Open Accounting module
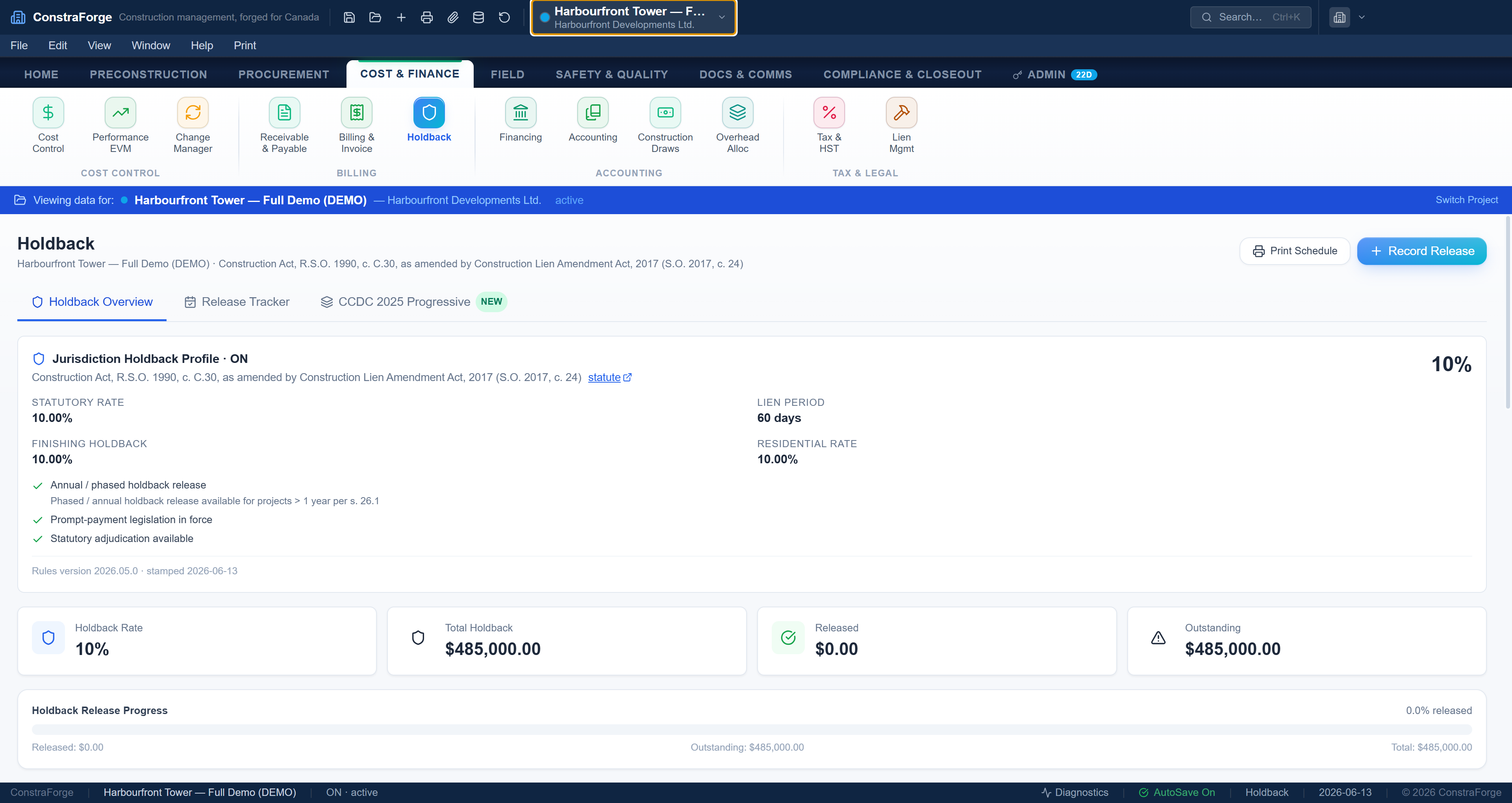This screenshot has width=1512, height=803. (x=593, y=120)
